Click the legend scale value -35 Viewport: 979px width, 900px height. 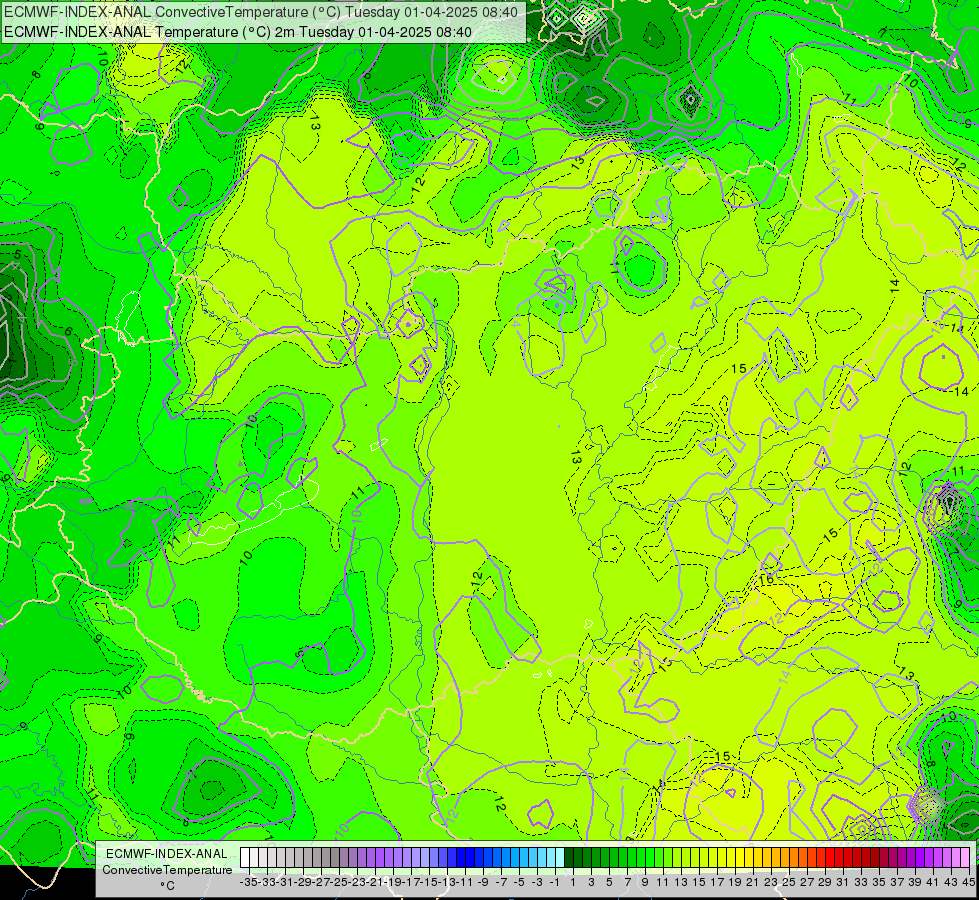[248, 883]
